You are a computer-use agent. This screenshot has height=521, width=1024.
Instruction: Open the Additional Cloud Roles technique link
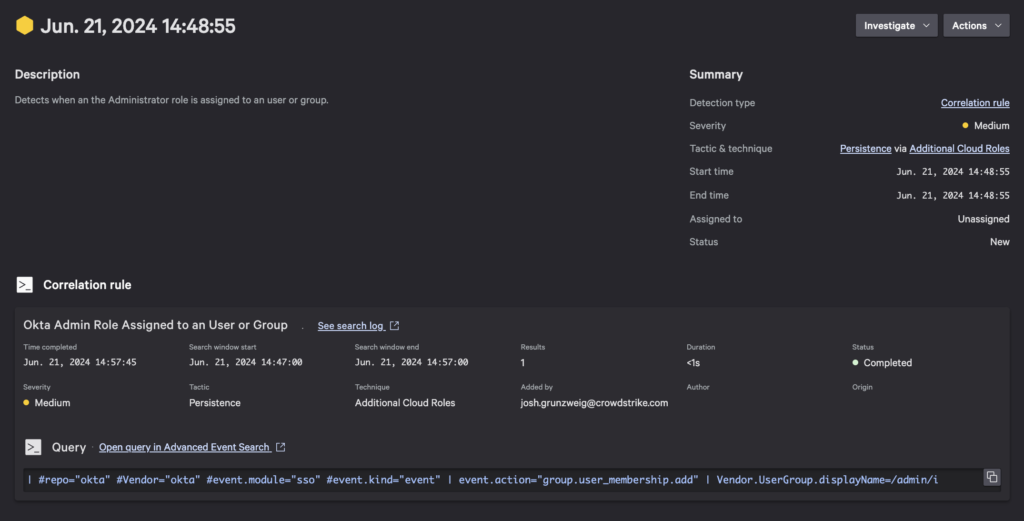(959, 149)
